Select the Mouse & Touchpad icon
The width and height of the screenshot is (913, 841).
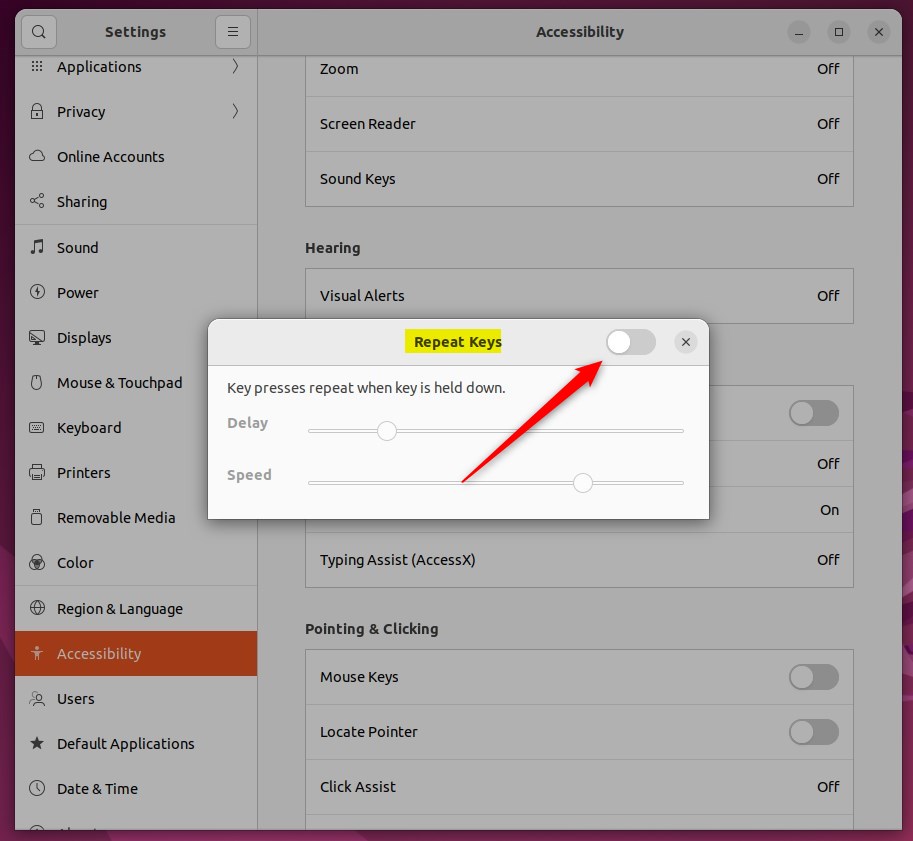[x=36, y=382]
